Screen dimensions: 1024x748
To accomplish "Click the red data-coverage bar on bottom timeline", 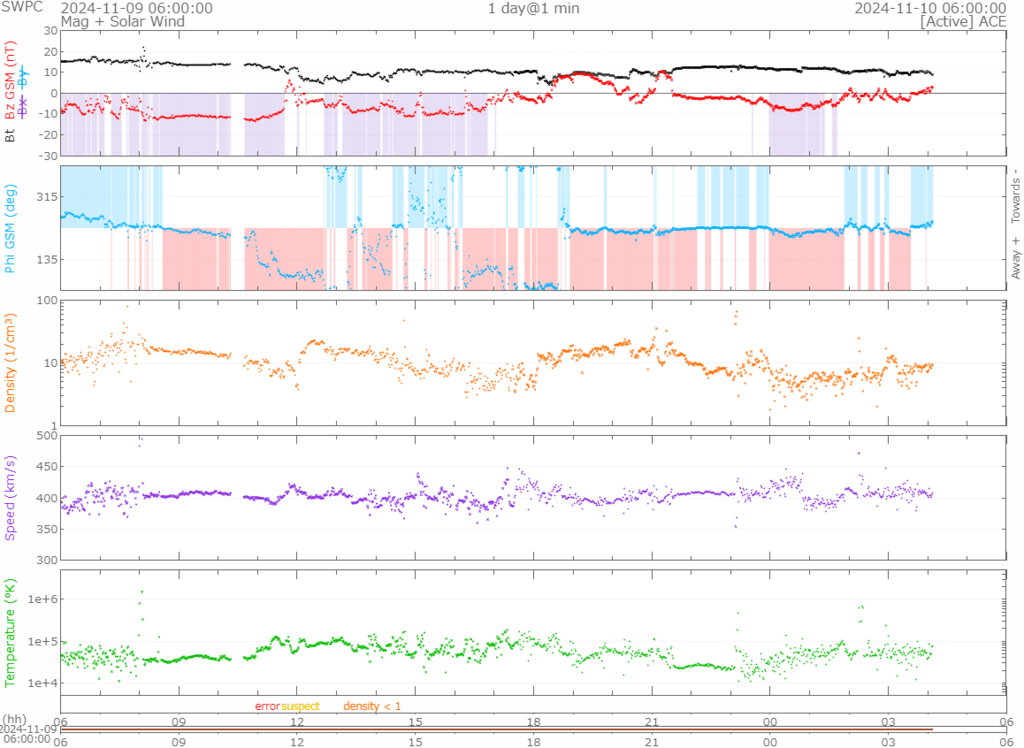I will point(497,729).
